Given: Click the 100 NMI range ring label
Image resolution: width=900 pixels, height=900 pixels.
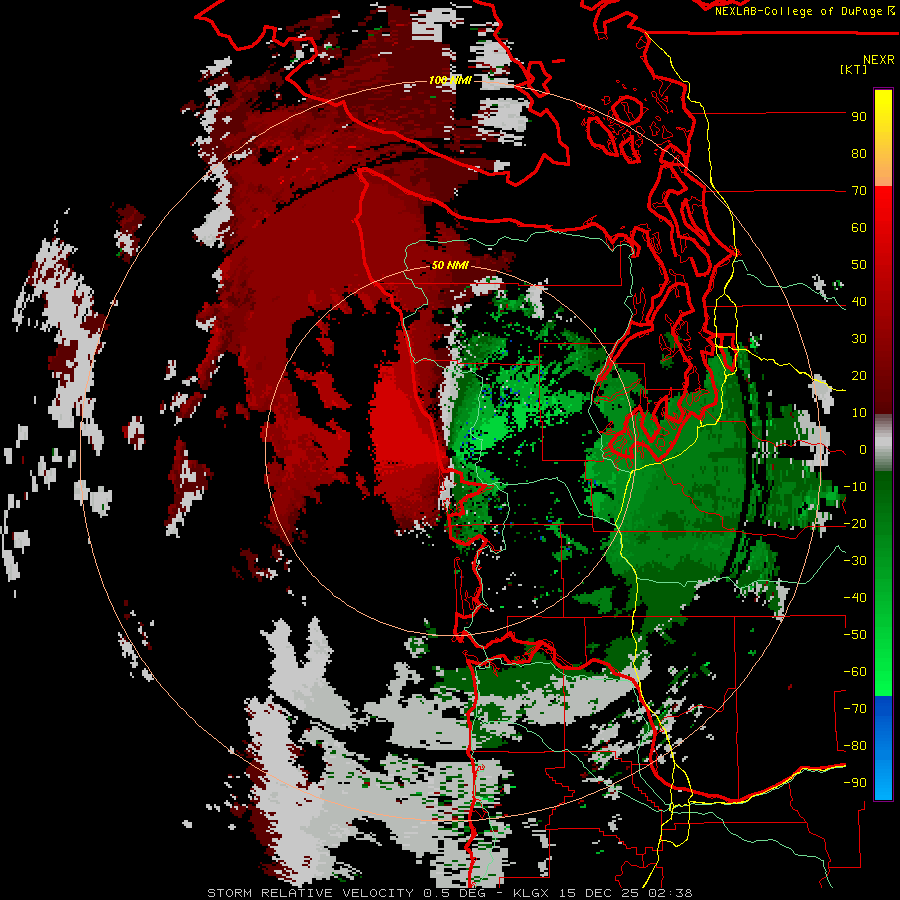Looking at the screenshot, I should tap(449, 80).
